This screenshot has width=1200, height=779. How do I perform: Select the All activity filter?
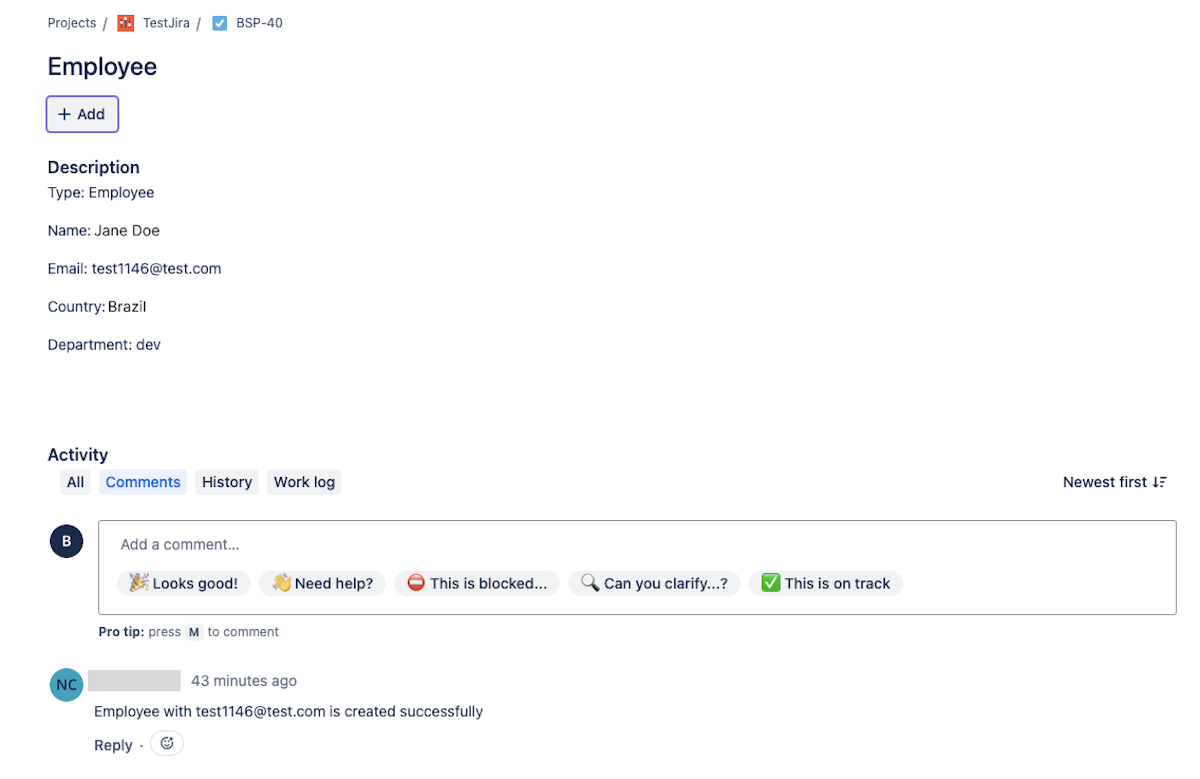75,482
